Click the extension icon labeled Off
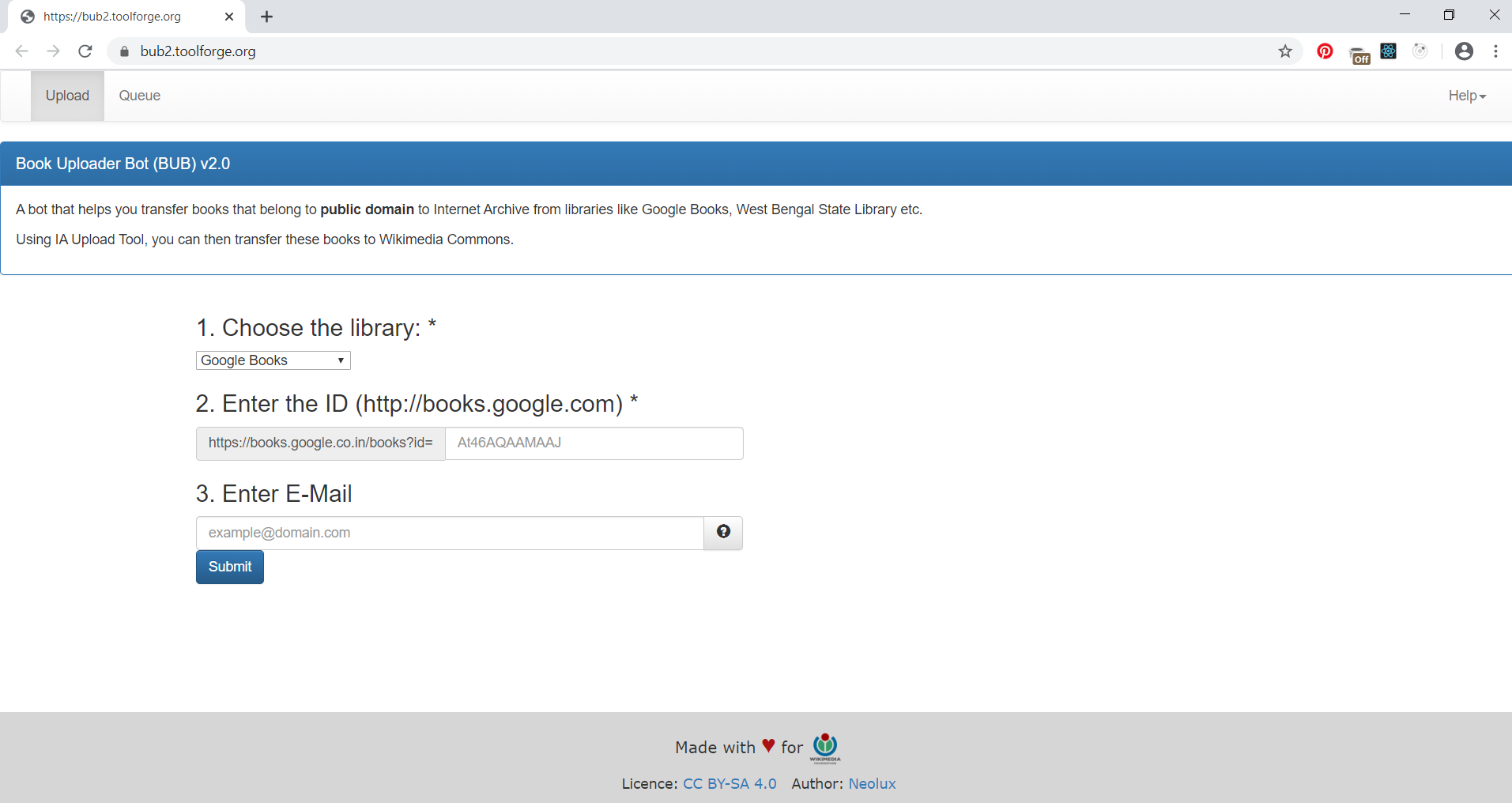The image size is (1512, 803). coord(1359,55)
